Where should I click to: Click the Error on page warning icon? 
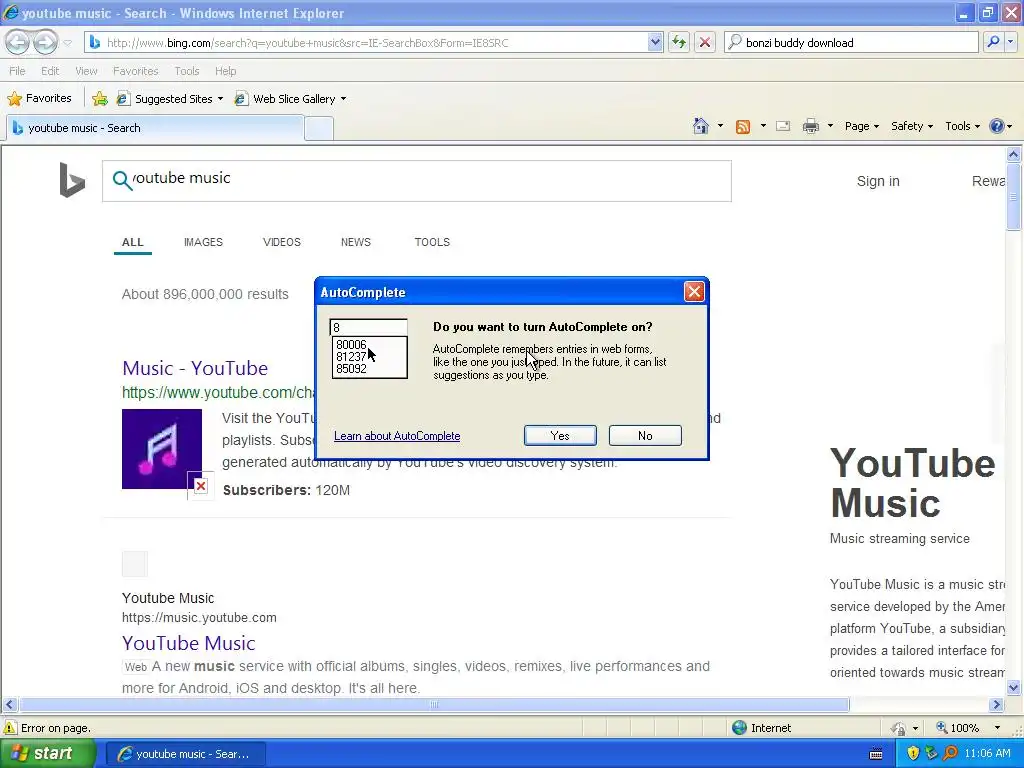(x=10, y=728)
